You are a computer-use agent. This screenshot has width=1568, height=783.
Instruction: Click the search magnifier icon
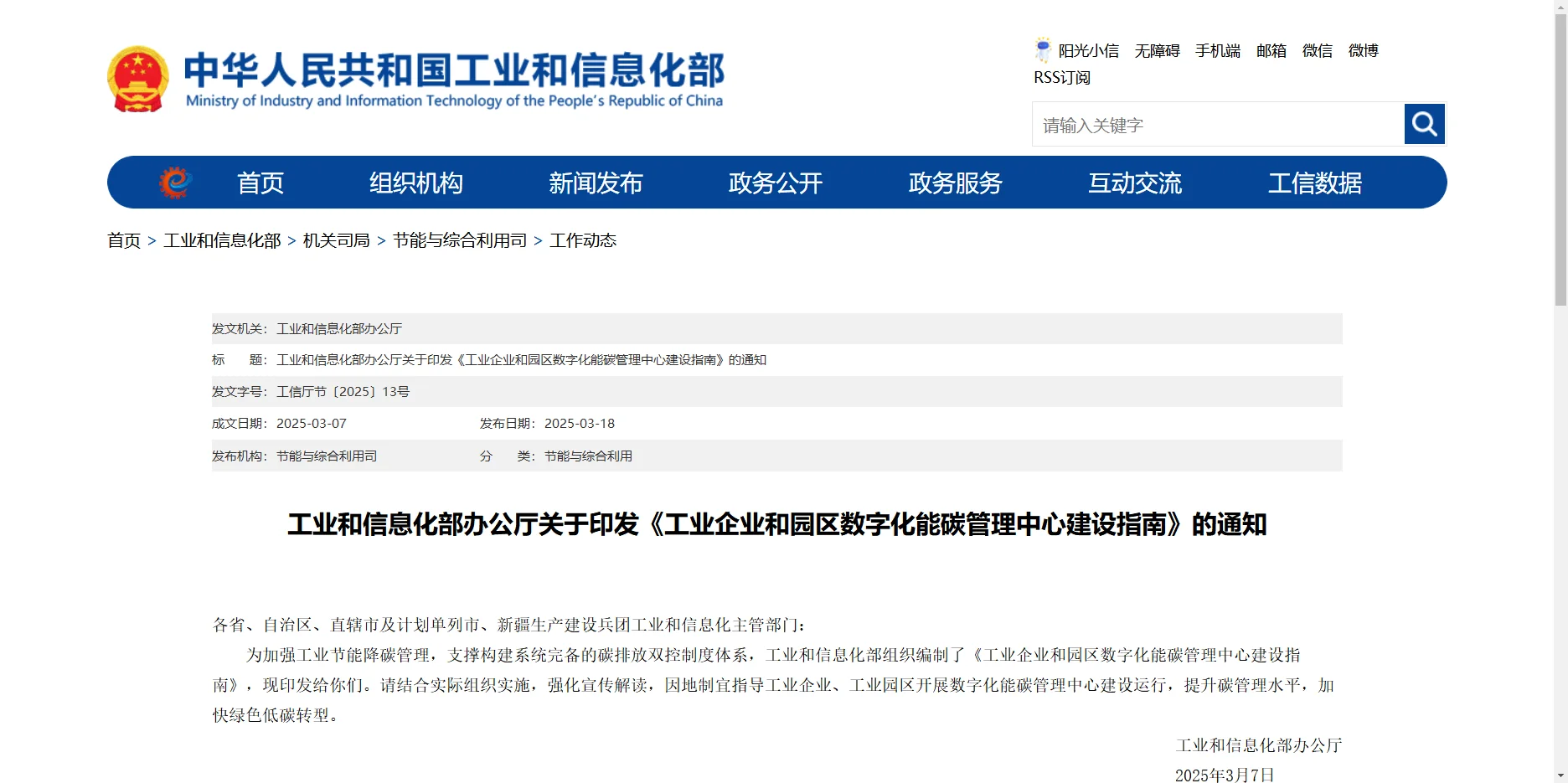coord(1424,123)
